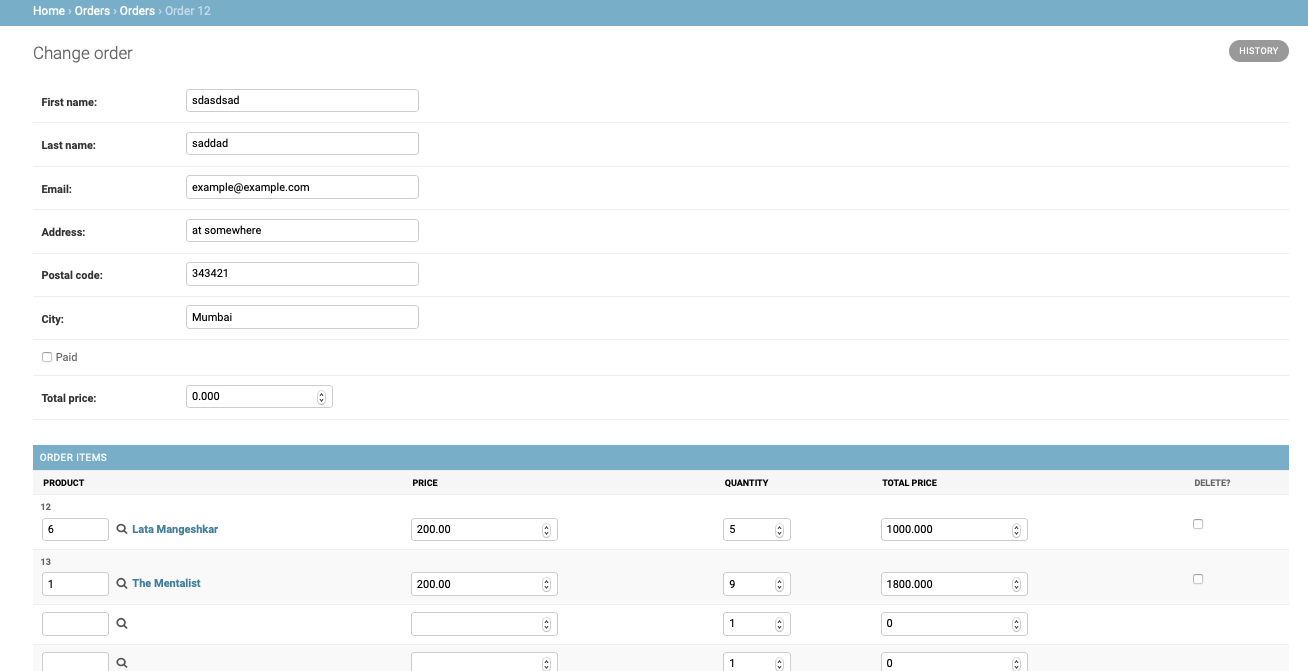This screenshot has height=671, width=1308.
Task: Go to Home in breadcrumb
Action: pos(49,11)
